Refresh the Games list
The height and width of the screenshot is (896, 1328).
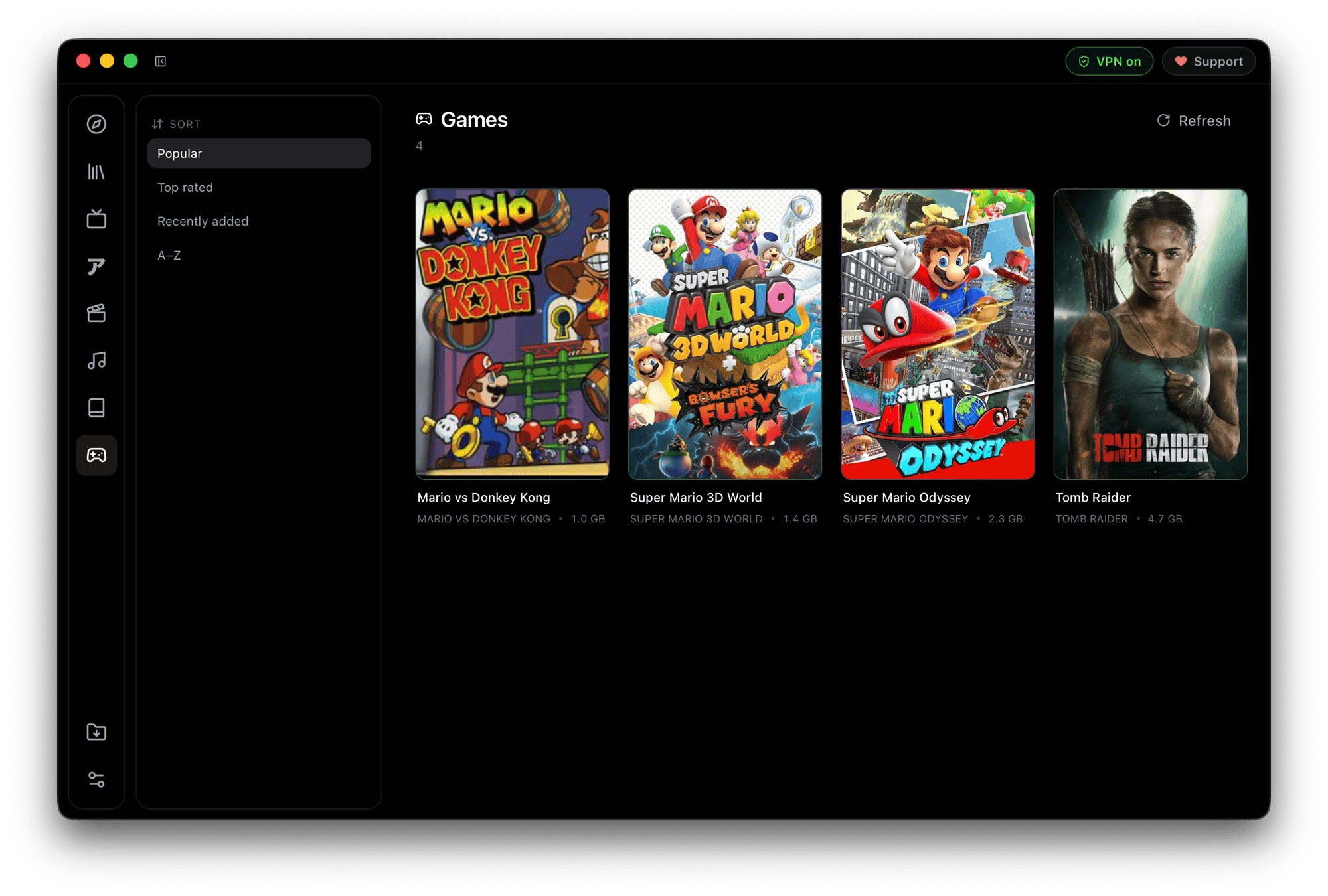point(1194,121)
